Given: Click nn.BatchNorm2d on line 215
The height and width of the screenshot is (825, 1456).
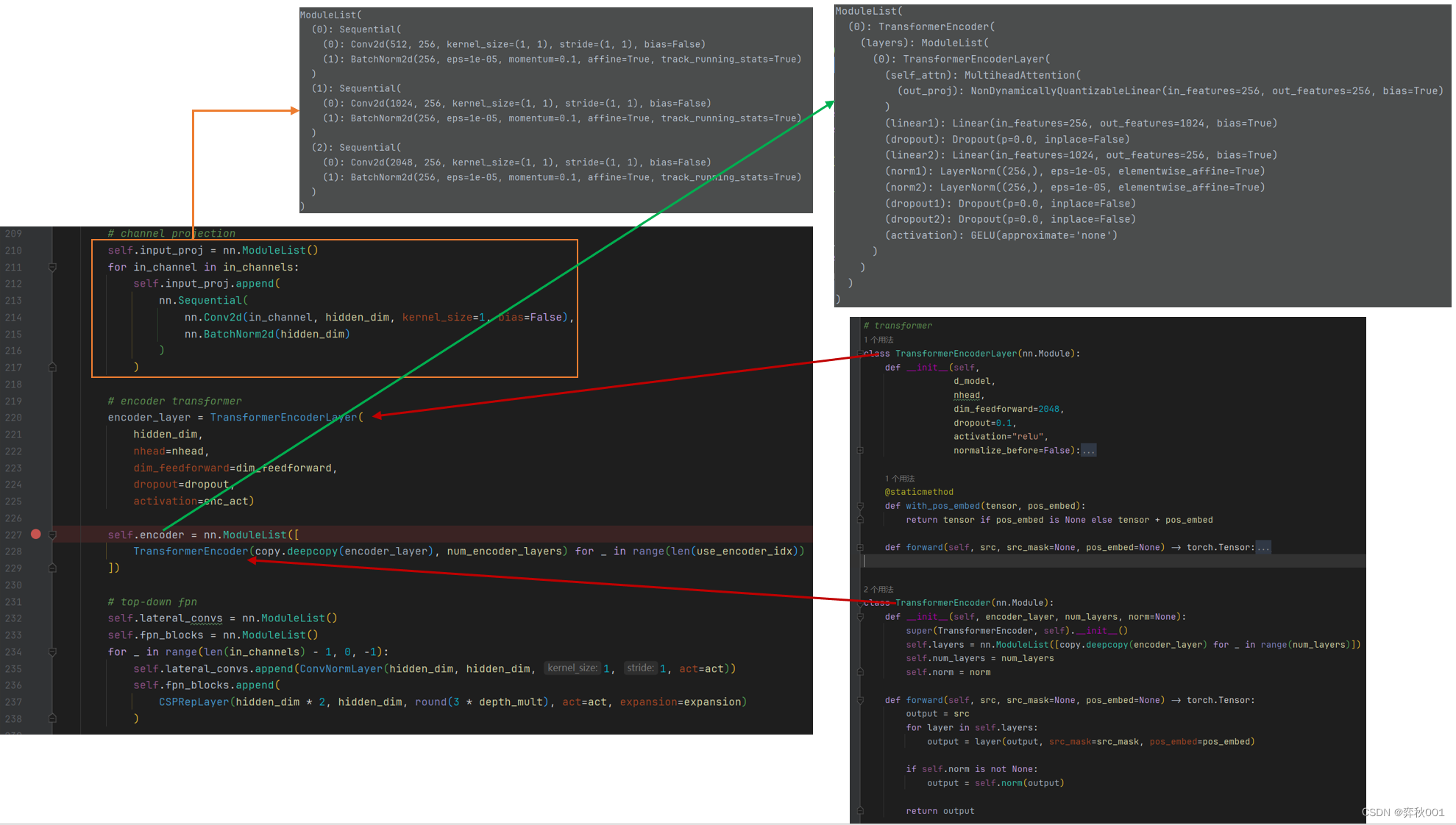Looking at the screenshot, I should [x=229, y=334].
